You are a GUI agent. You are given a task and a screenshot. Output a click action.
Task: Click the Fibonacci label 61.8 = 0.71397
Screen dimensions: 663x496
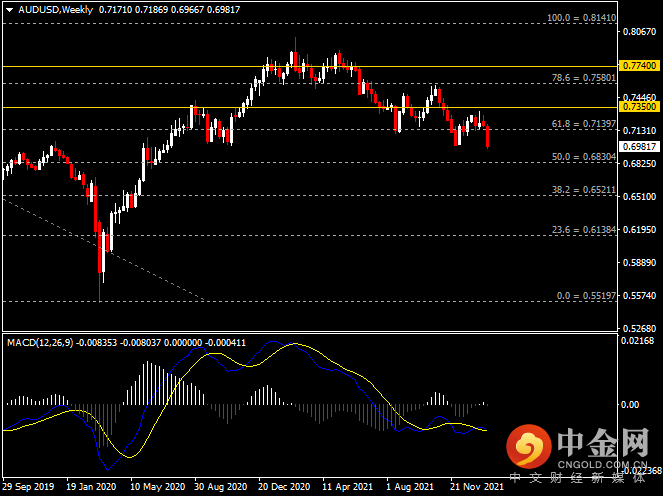pyautogui.click(x=584, y=123)
